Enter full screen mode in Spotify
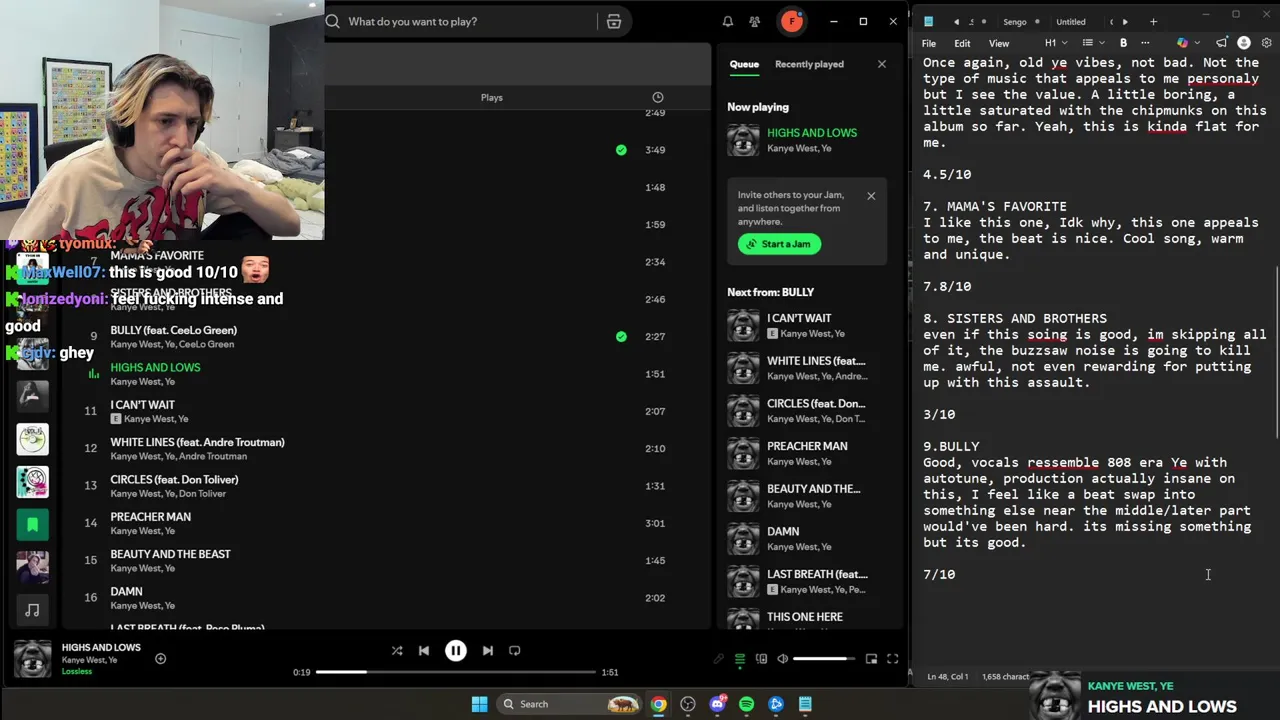This screenshot has width=1280, height=720. pyautogui.click(x=892, y=659)
